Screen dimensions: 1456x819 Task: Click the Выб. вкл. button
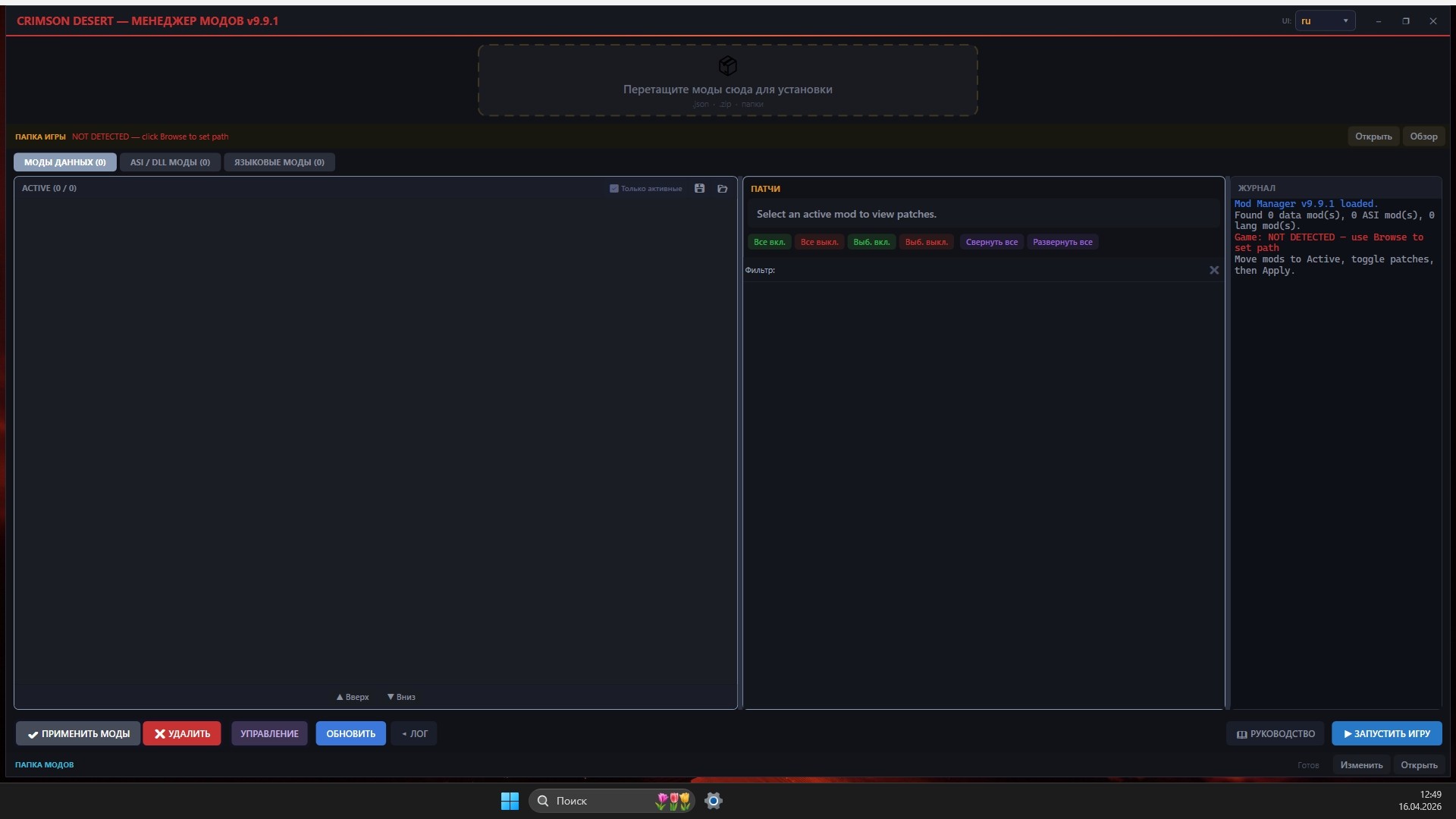871,242
